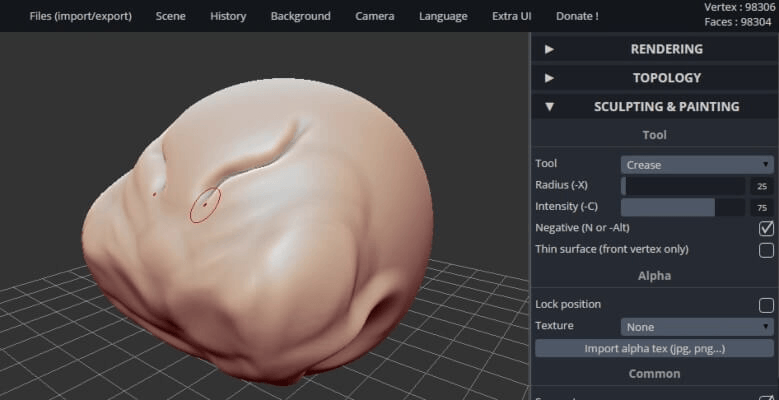Open the Files (import/export) menu

(x=80, y=16)
